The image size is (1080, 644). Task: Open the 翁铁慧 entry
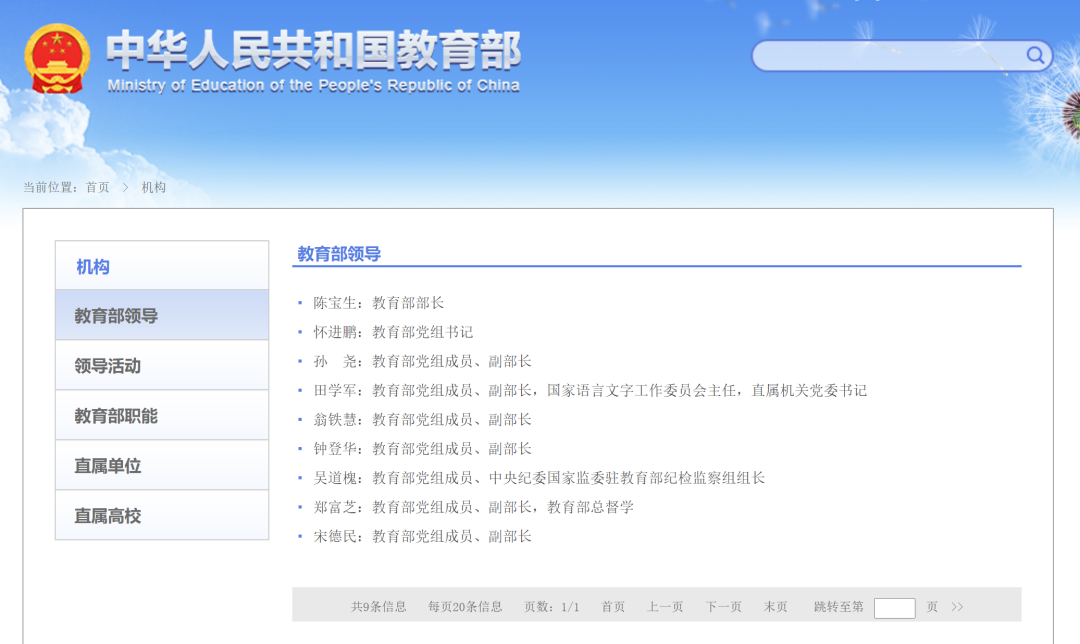[x=422, y=419]
